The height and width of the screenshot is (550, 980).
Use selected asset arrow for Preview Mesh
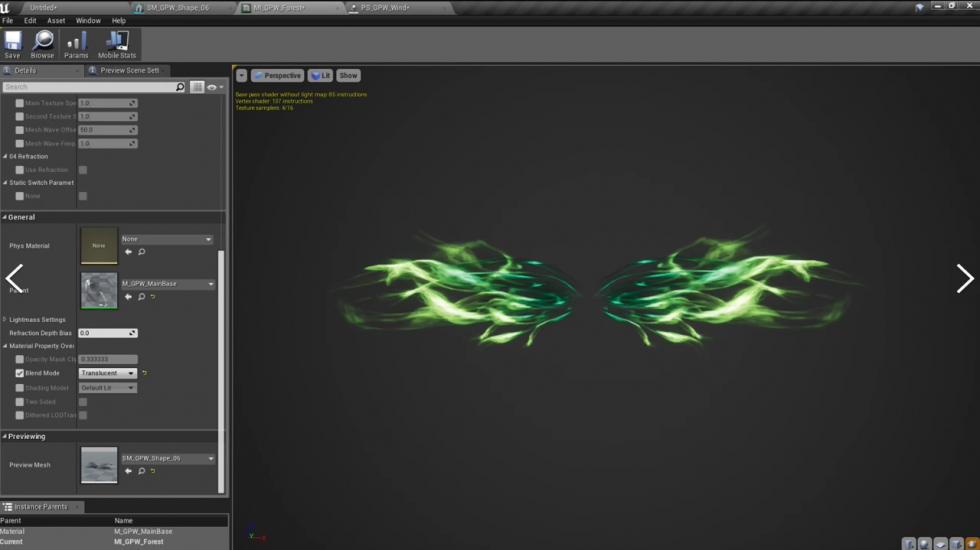click(128, 471)
